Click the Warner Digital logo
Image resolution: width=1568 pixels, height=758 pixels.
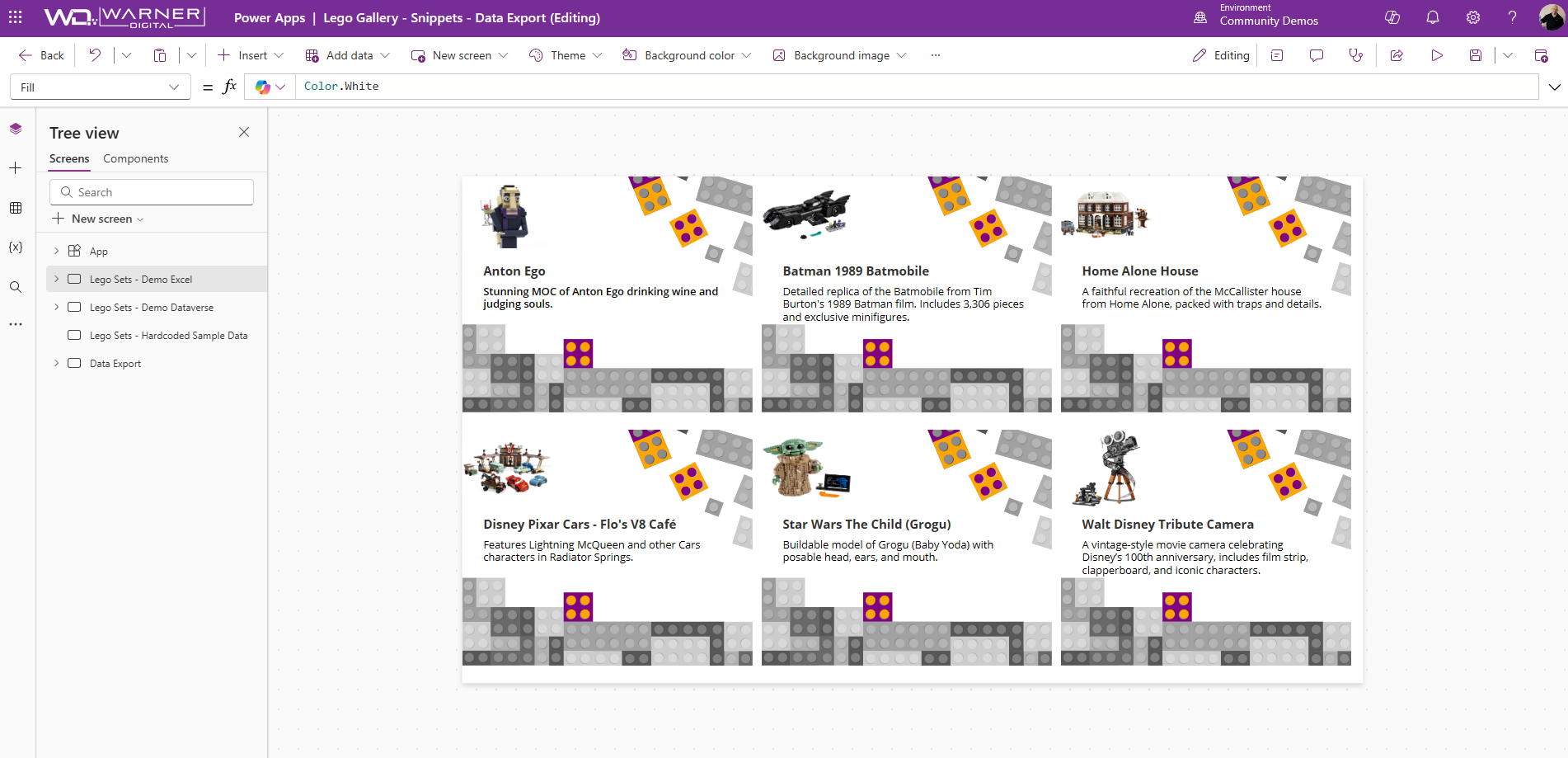click(x=124, y=17)
